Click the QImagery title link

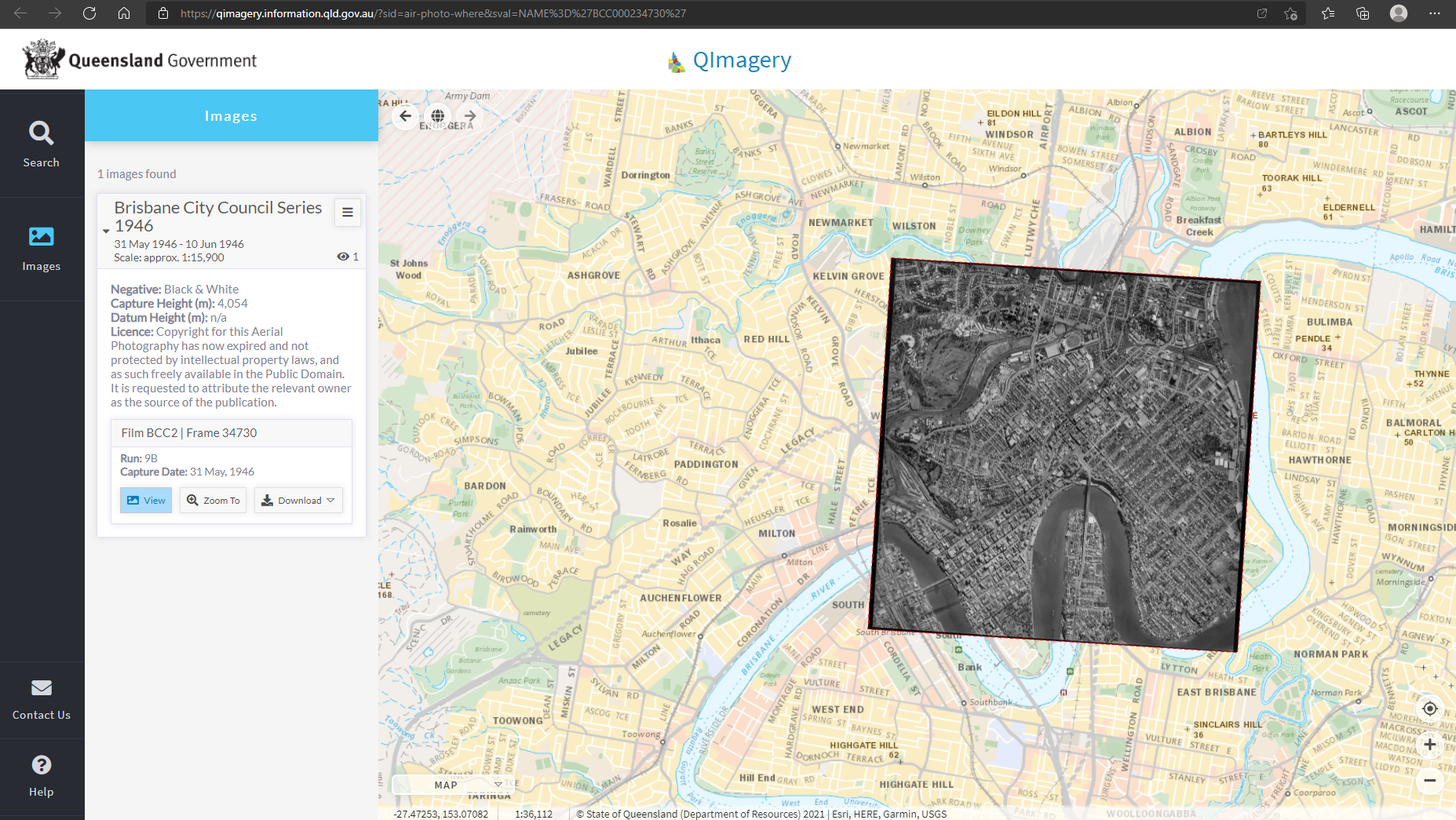741,60
